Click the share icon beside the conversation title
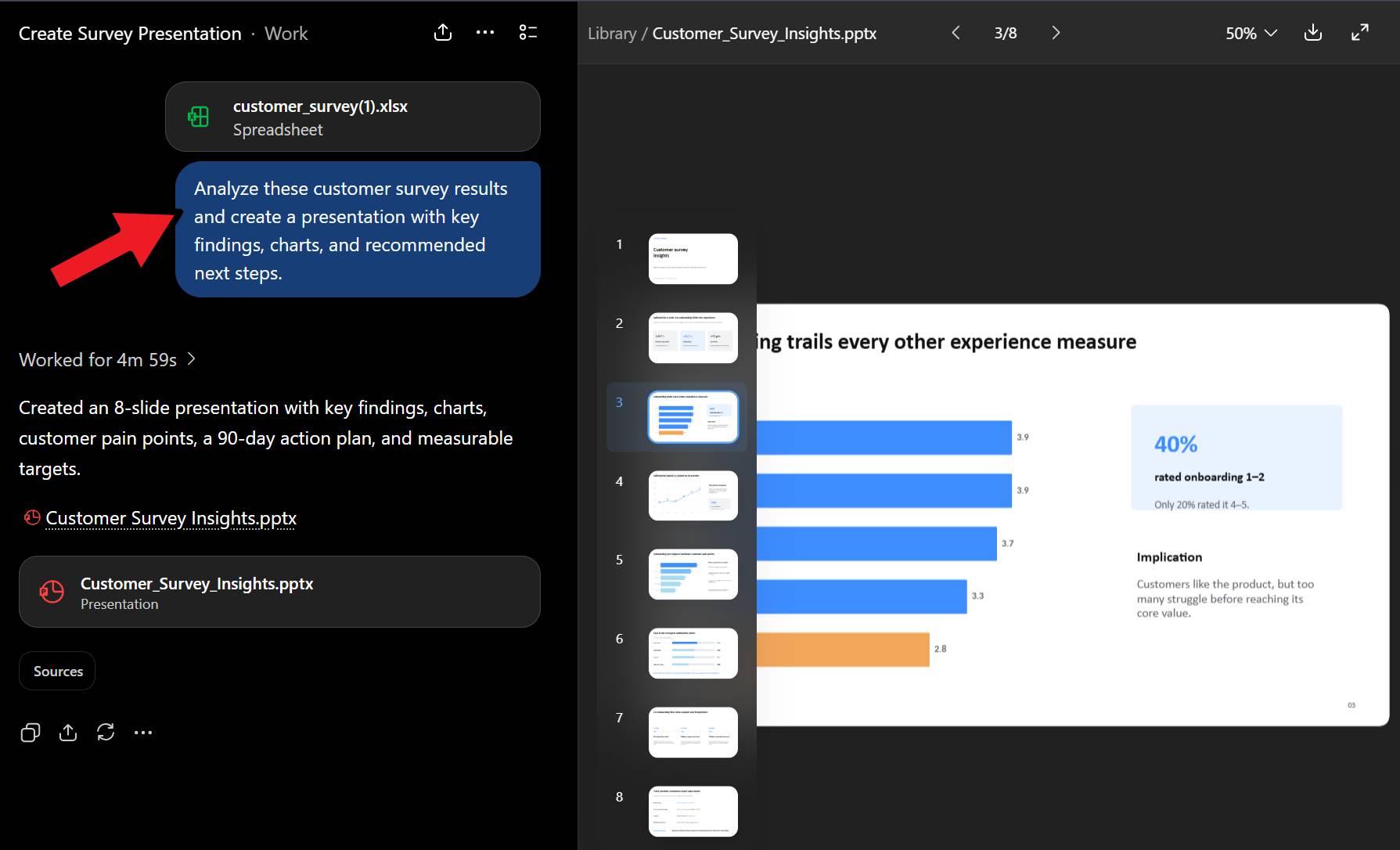The width and height of the screenshot is (1400, 850). (443, 32)
